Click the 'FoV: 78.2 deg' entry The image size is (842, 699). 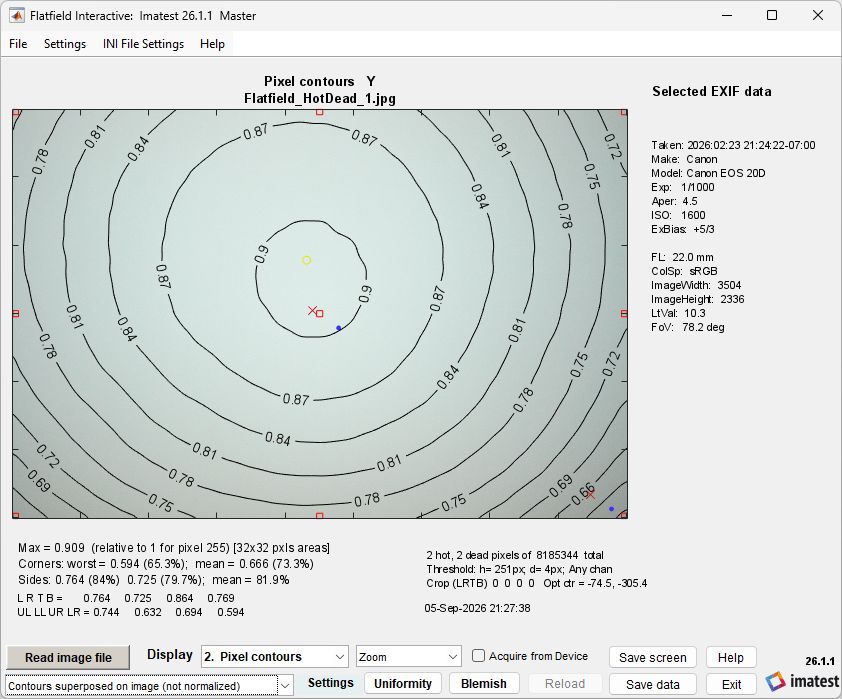tap(687, 326)
